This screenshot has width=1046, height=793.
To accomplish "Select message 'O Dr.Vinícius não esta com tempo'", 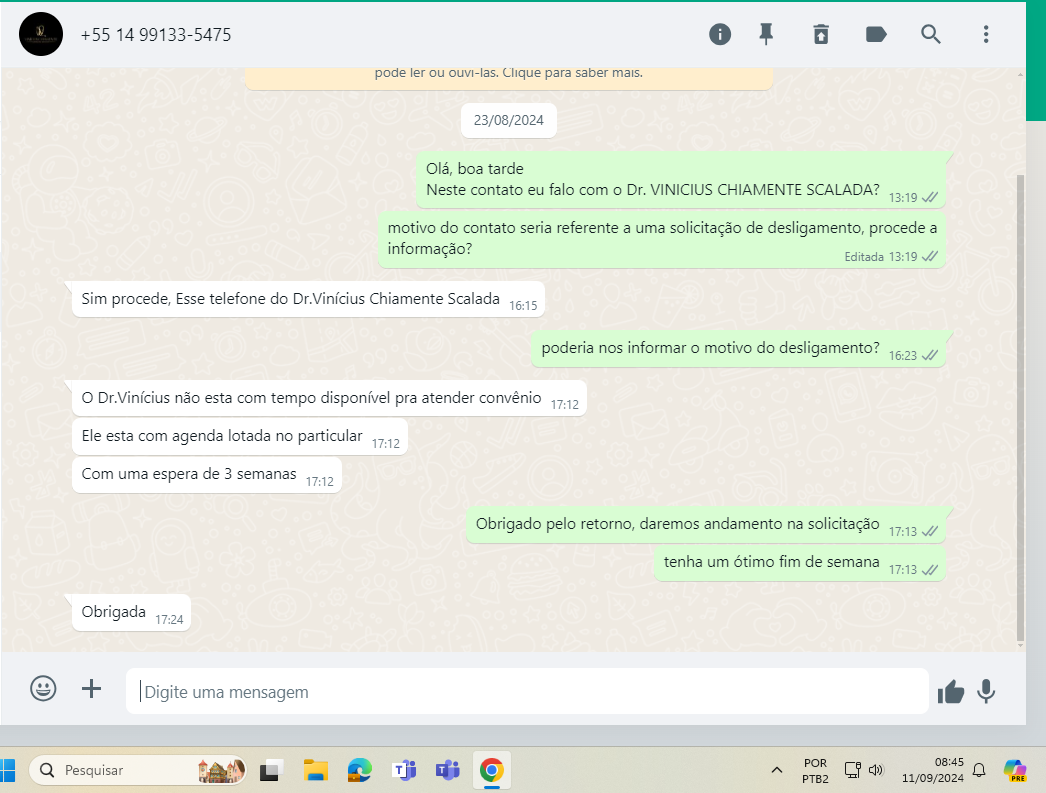I will [329, 398].
